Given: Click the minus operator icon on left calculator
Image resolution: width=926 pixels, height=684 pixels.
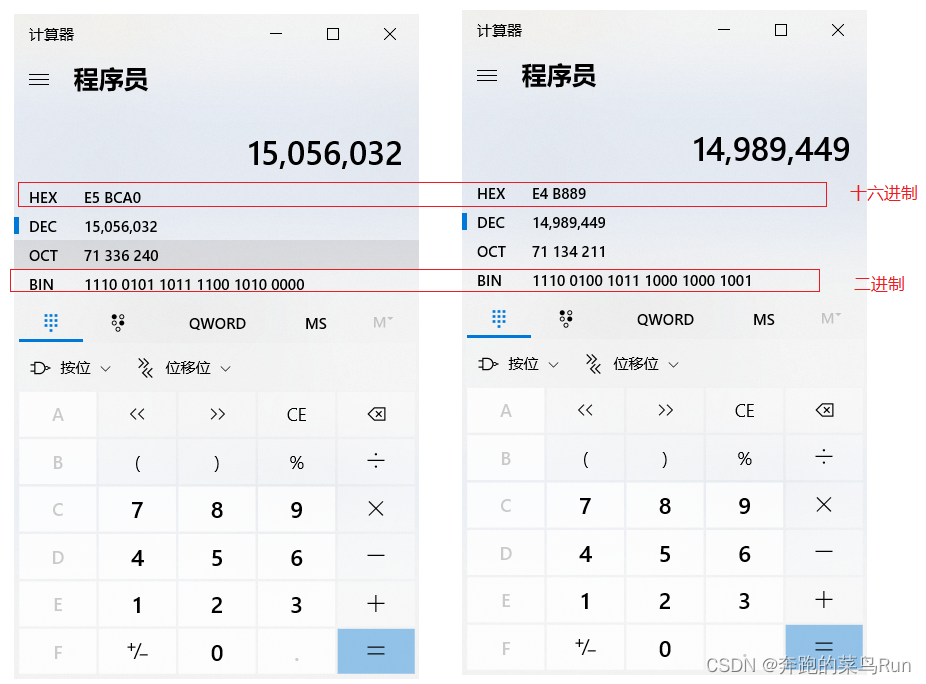Looking at the screenshot, I should pyautogui.click(x=376, y=557).
